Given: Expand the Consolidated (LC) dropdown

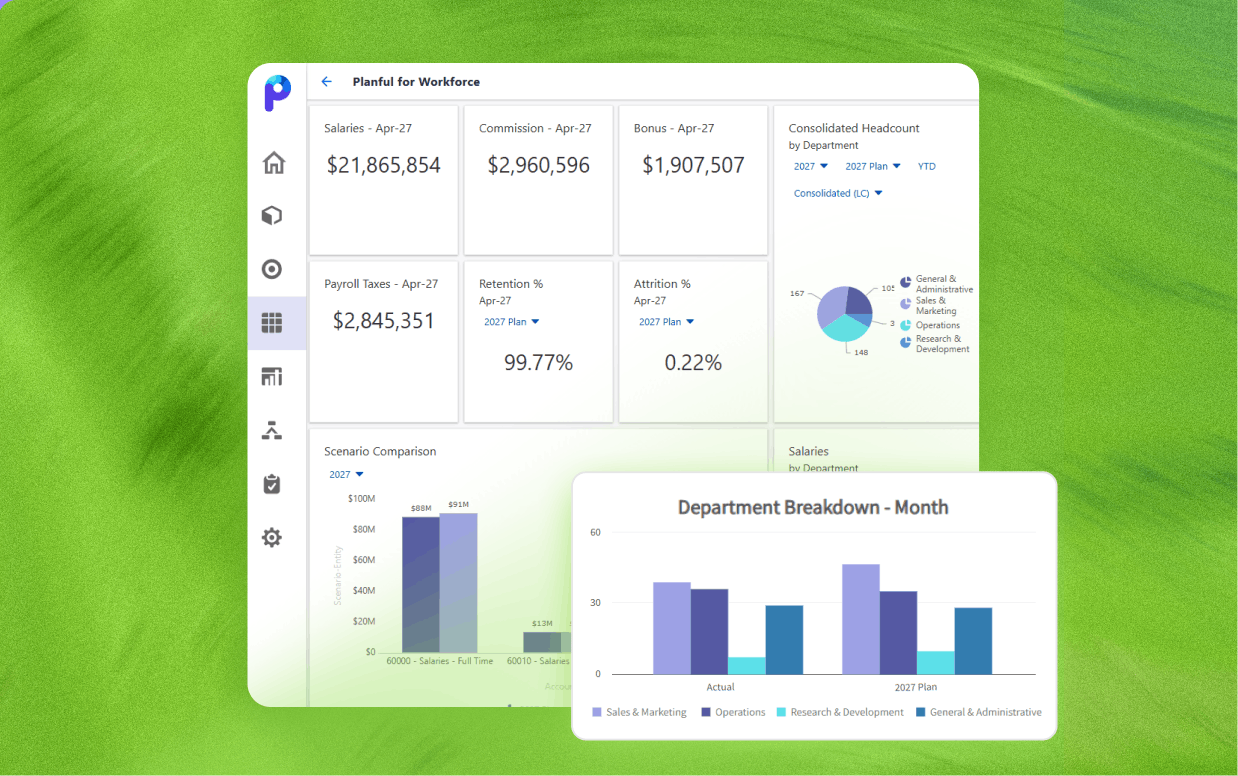Looking at the screenshot, I should click(838, 193).
